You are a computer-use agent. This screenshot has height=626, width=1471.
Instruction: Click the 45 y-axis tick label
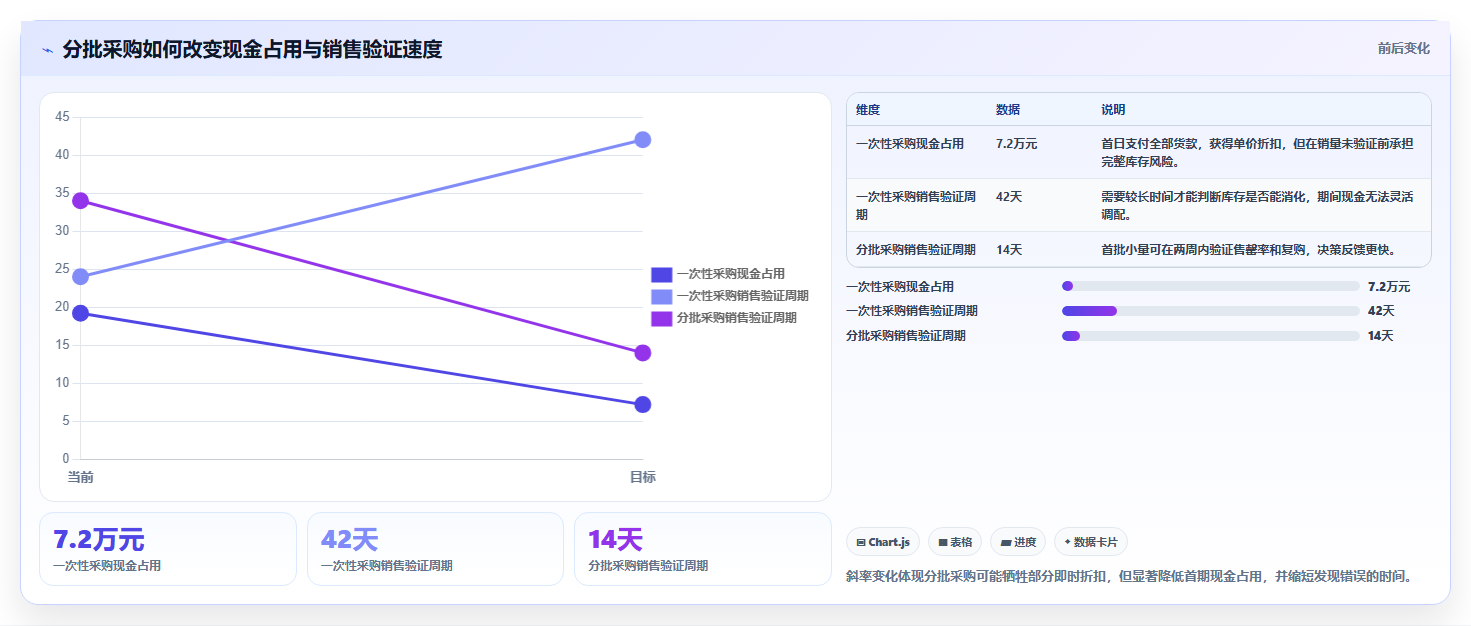(x=62, y=117)
